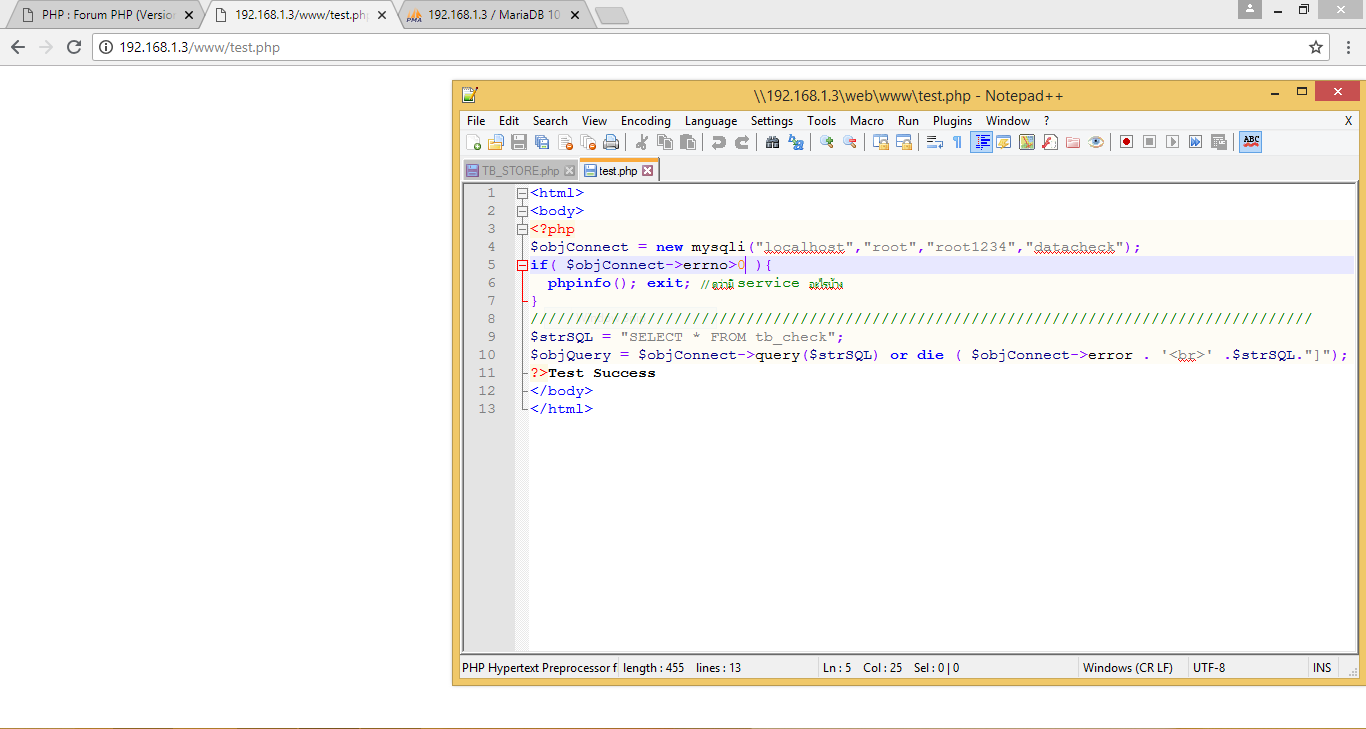Click the Open file folder icon
The height and width of the screenshot is (729, 1366).
[496, 142]
